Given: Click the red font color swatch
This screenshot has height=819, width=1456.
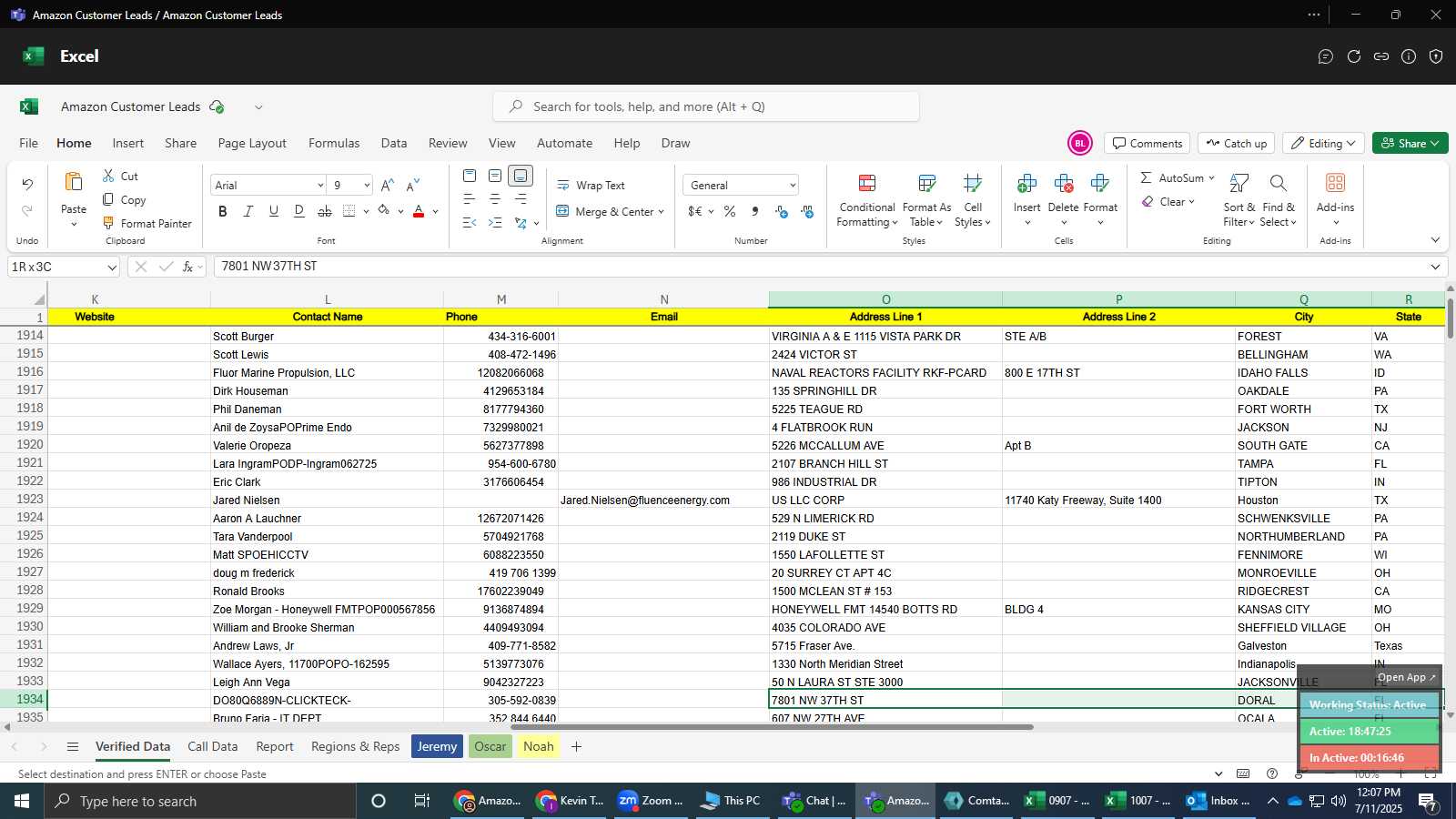Looking at the screenshot, I should coord(419,211).
